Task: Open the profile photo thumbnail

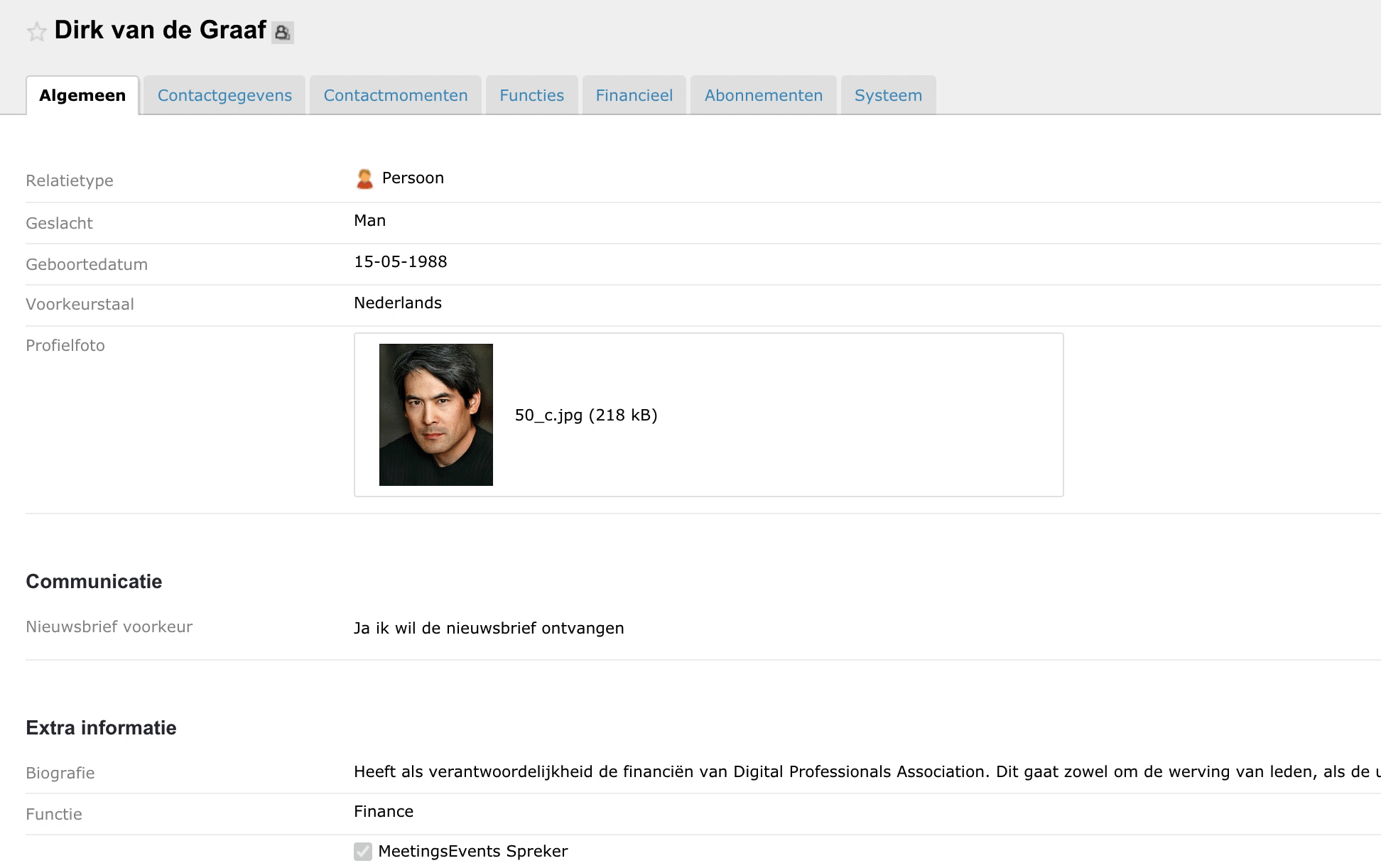Action: [435, 415]
